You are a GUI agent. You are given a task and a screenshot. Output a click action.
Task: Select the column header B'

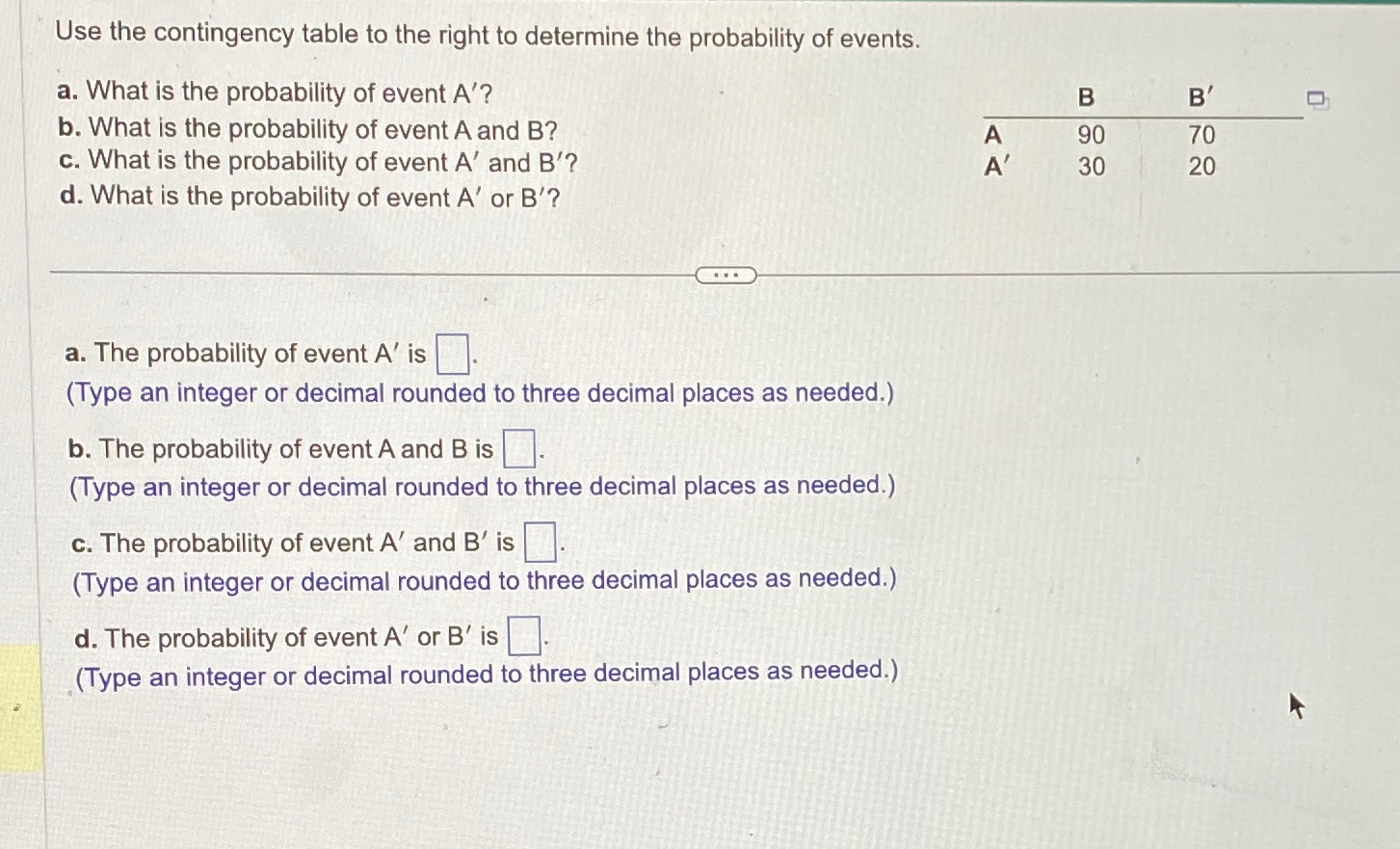coord(1198,97)
